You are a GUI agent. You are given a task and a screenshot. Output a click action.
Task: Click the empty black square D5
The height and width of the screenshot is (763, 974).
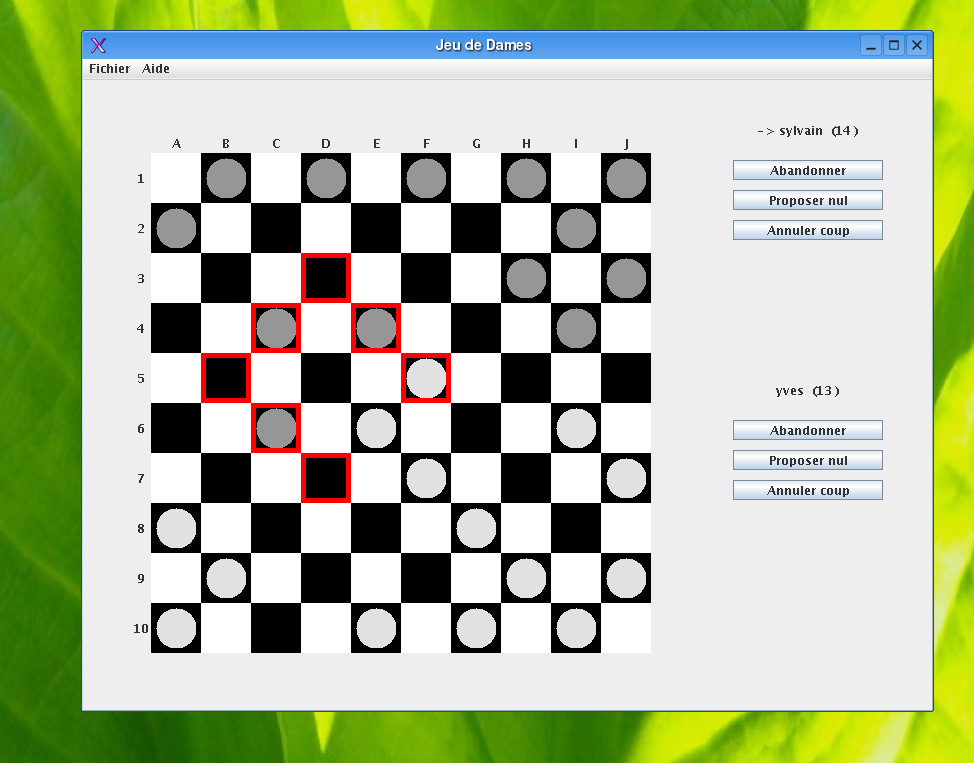tap(326, 378)
